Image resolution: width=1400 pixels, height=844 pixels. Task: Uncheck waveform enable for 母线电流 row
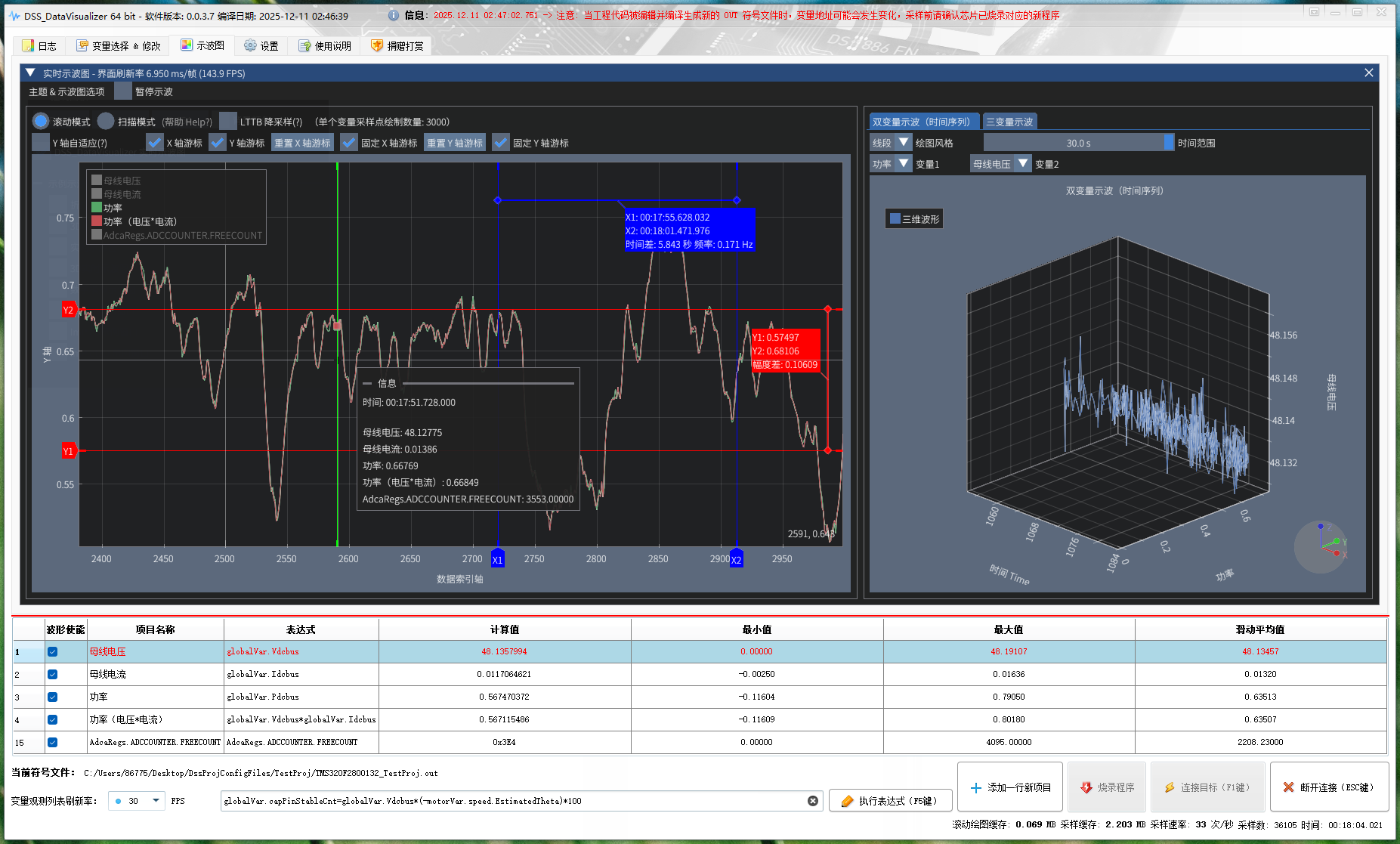[52, 674]
